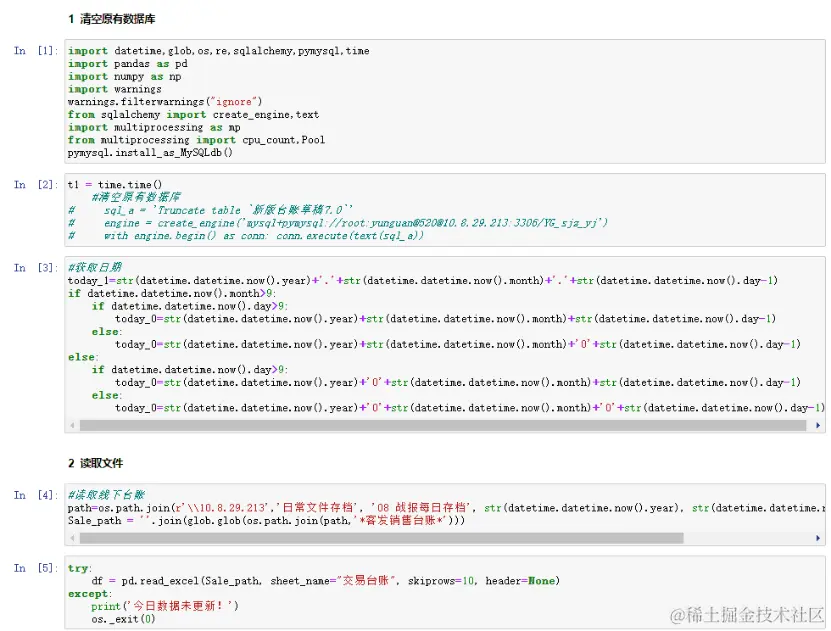Viewport: 831px width, 631px height.
Task: Place cursor on warnings.filterwarnings("ignore") line
Action: (x=165, y=102)
